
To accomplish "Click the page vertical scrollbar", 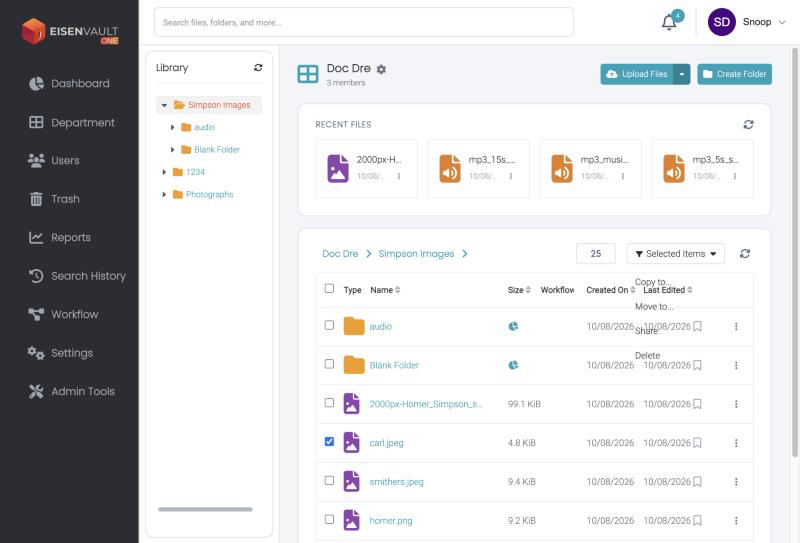I will pos(794,253).
